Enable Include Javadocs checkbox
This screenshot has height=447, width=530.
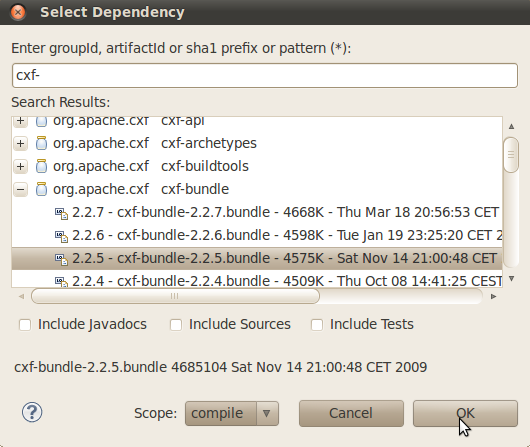pyautogui.click(x=25, y=325)
